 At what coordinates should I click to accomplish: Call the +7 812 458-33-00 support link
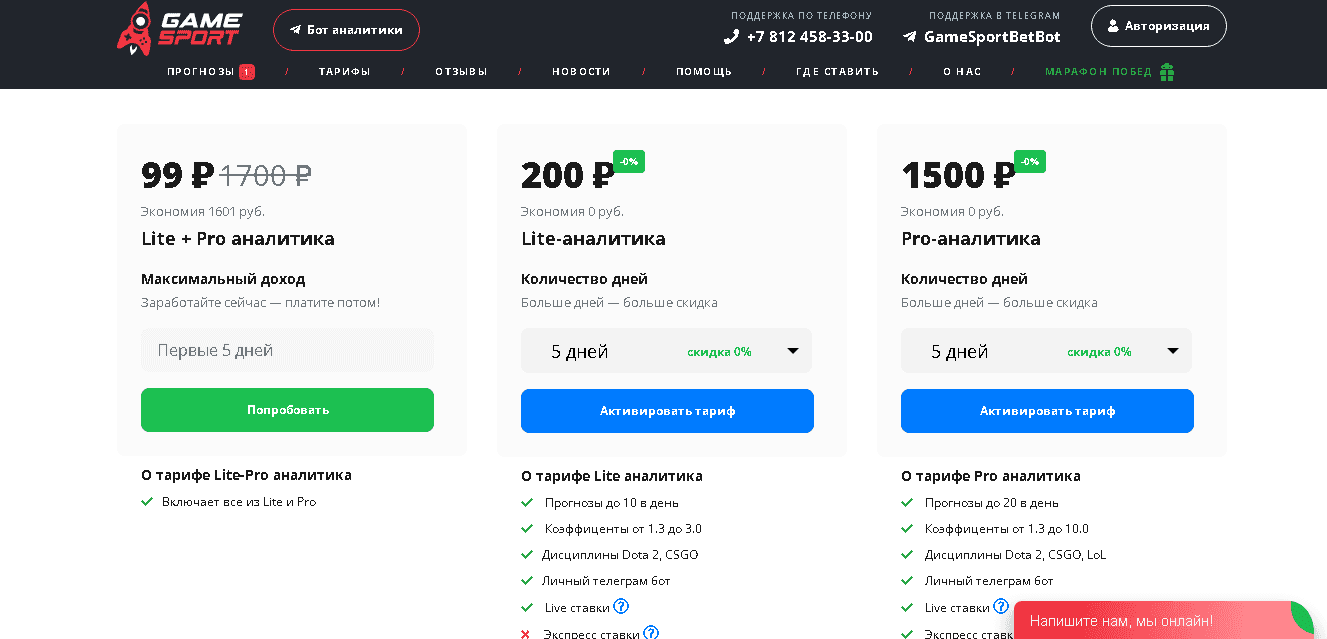tap(809, 36)
